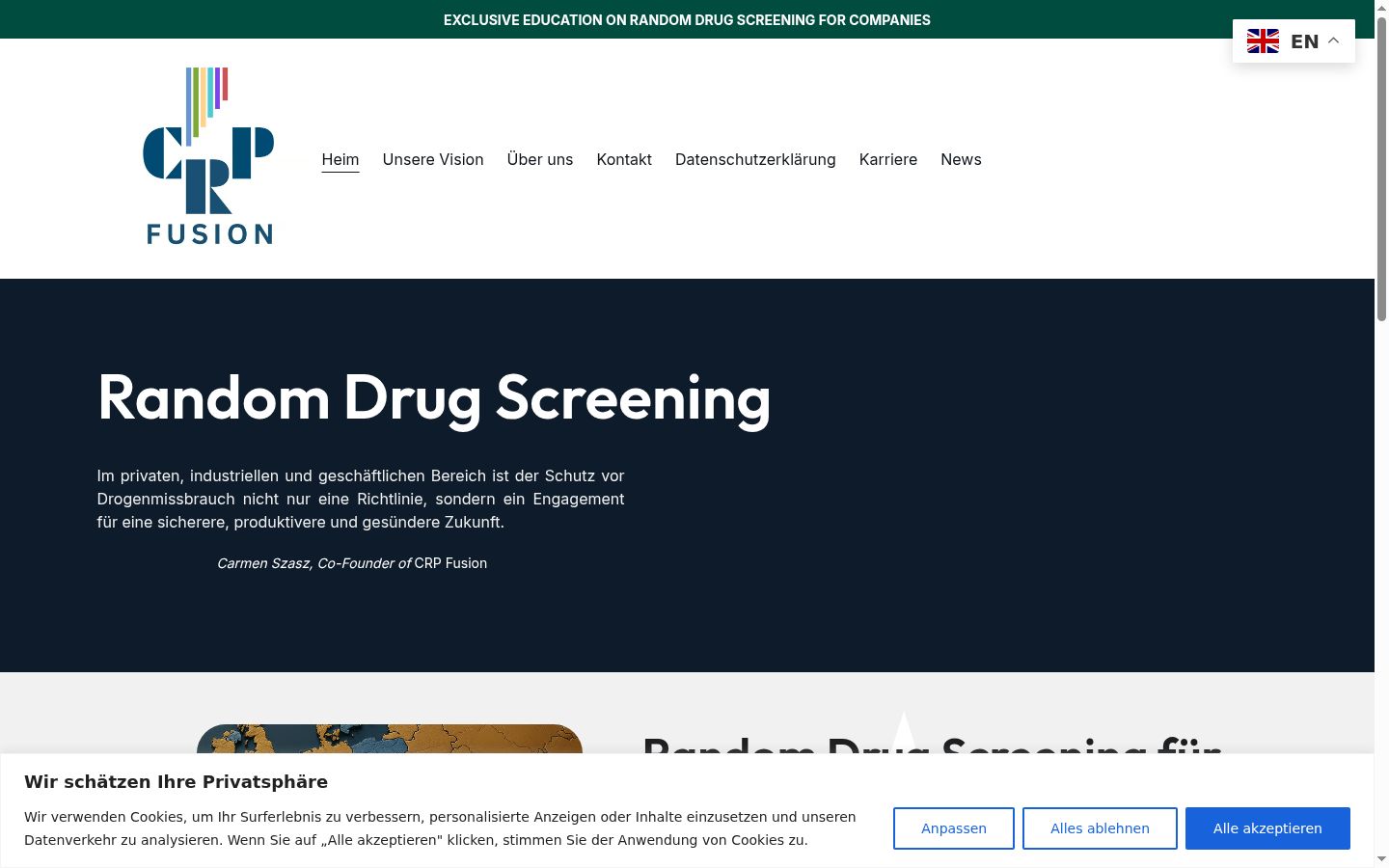Click the vertical page scrollbar thumb
The height and width of the screenshot is (868, 1389).
point(1381,169)
